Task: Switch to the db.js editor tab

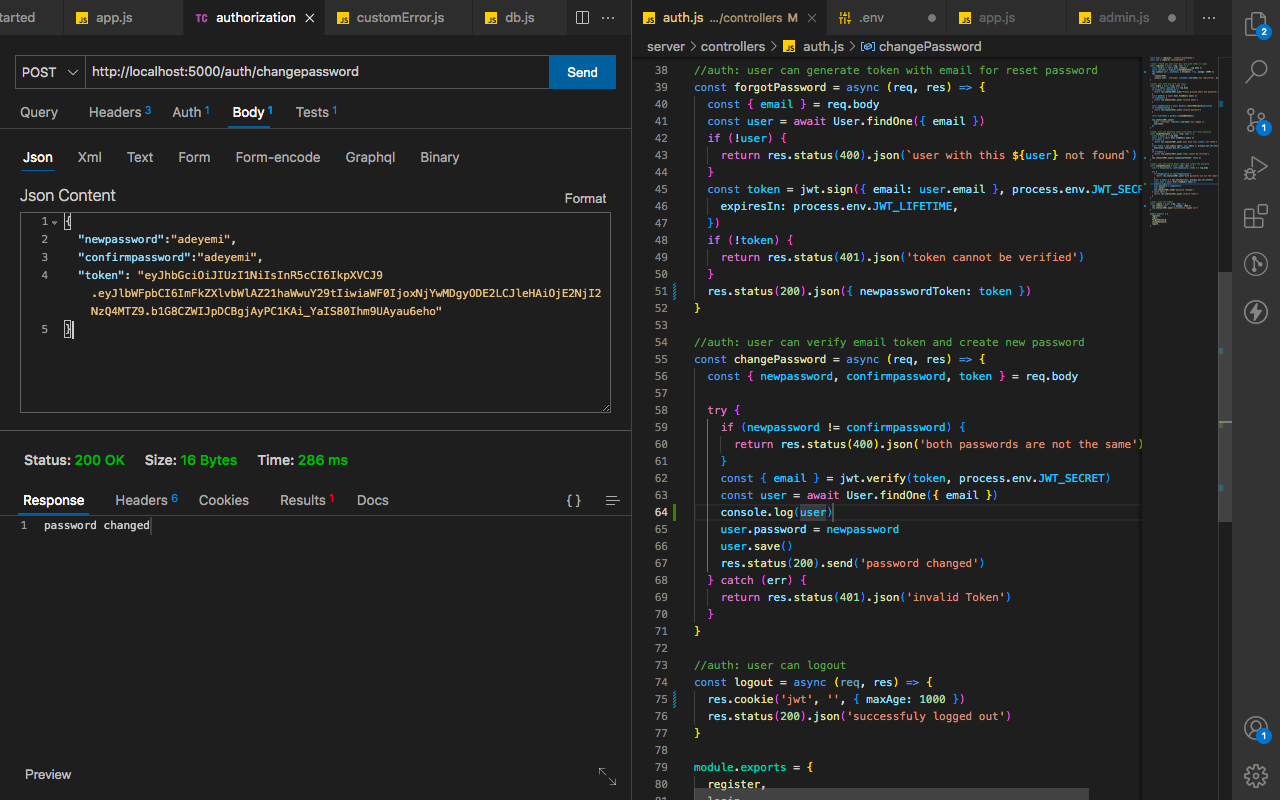Action: click(x=518, y=18)
